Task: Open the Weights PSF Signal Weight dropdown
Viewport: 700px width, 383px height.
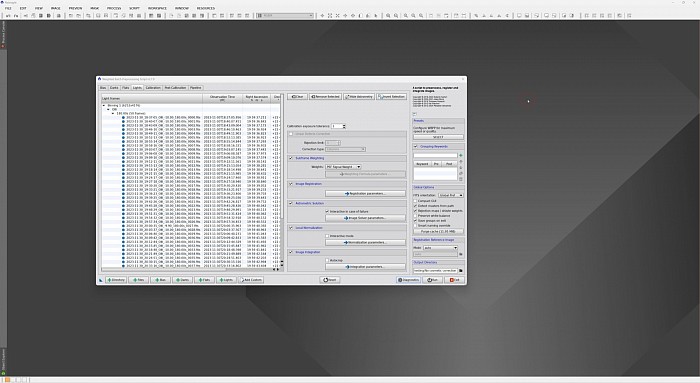Action: coord(343,167)
